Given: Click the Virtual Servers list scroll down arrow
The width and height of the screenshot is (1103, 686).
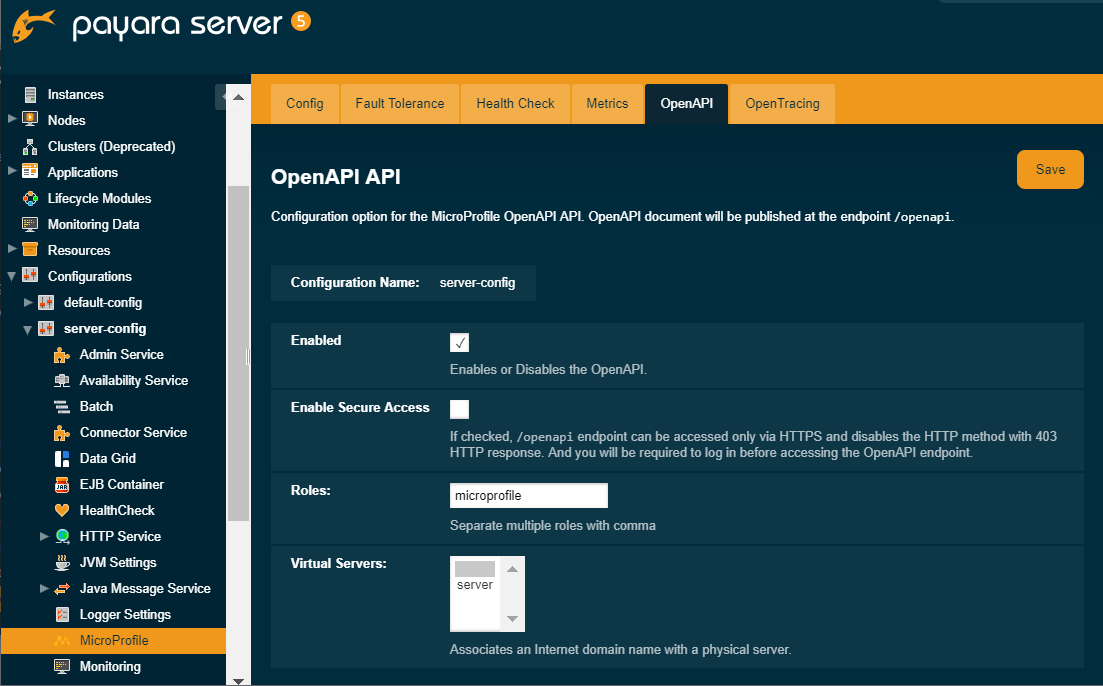Looking at the screenshot, I should coord(512,618).
